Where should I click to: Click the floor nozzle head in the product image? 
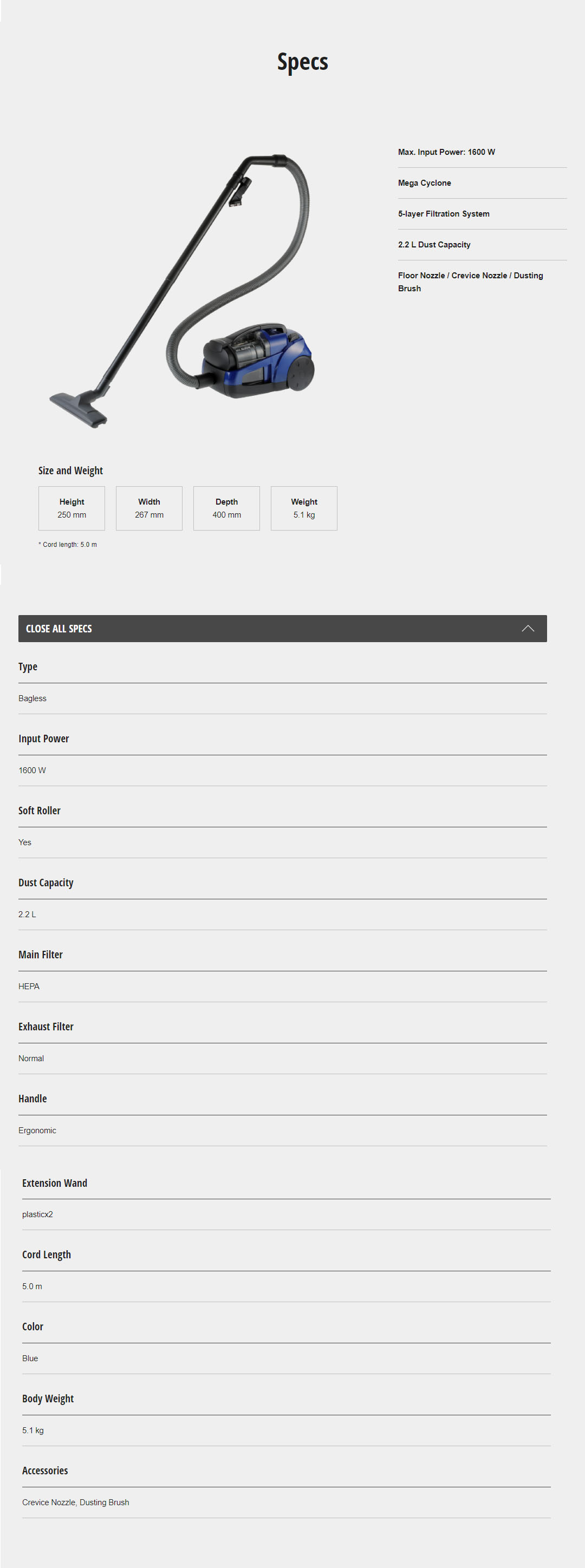[x=79, y=408]
